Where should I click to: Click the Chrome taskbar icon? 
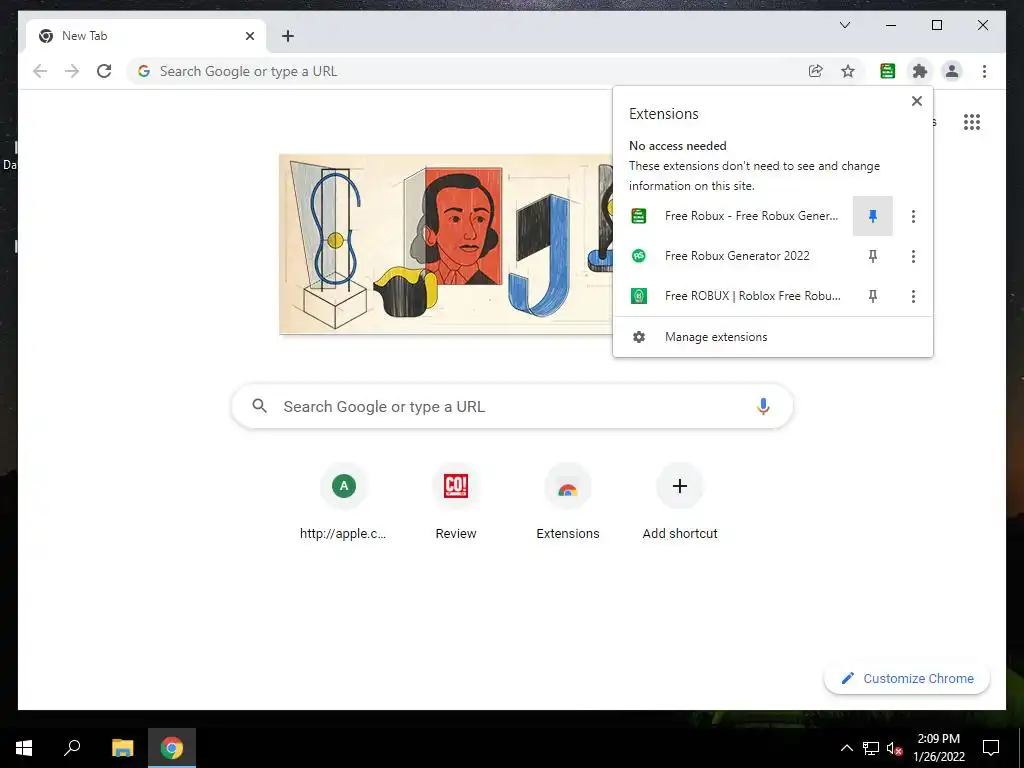172,748
